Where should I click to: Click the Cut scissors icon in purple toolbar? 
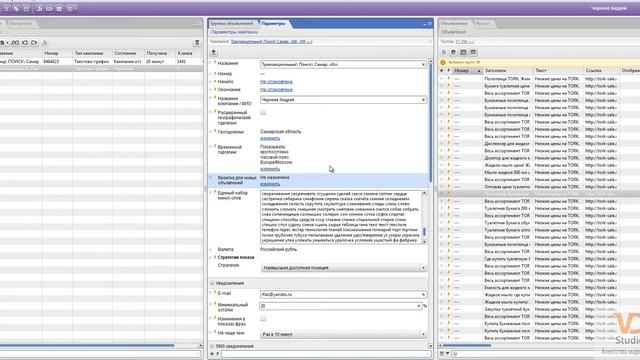click(x=6, y=9)
